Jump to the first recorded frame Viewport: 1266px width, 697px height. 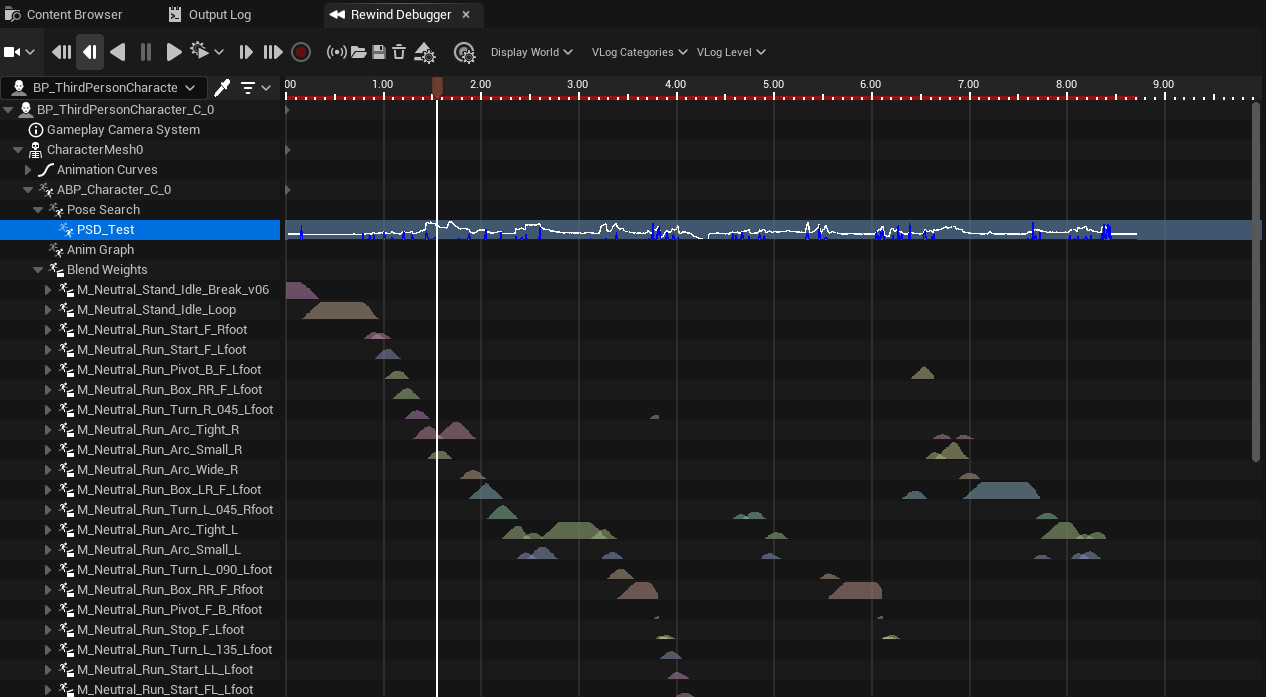[62, 52]
